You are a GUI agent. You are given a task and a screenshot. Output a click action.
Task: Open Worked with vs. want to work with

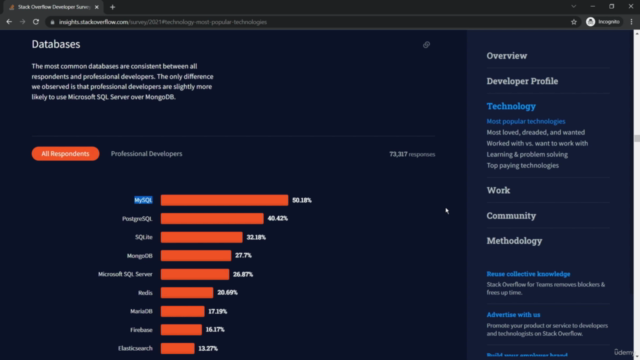[x=537, y=143]
